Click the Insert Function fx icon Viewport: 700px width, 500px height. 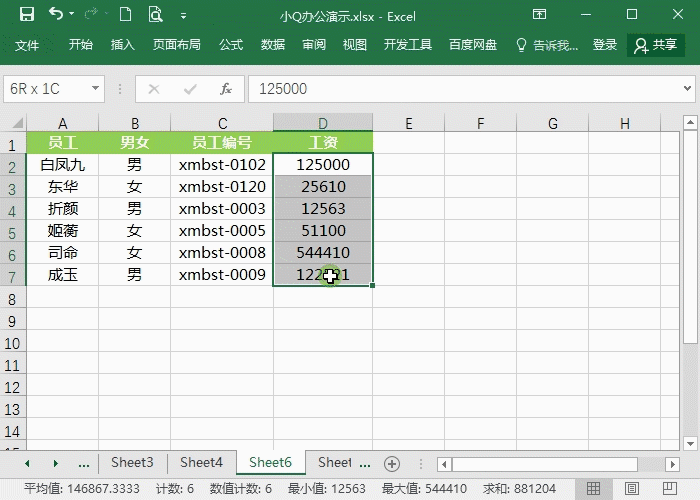pos(226,89)
